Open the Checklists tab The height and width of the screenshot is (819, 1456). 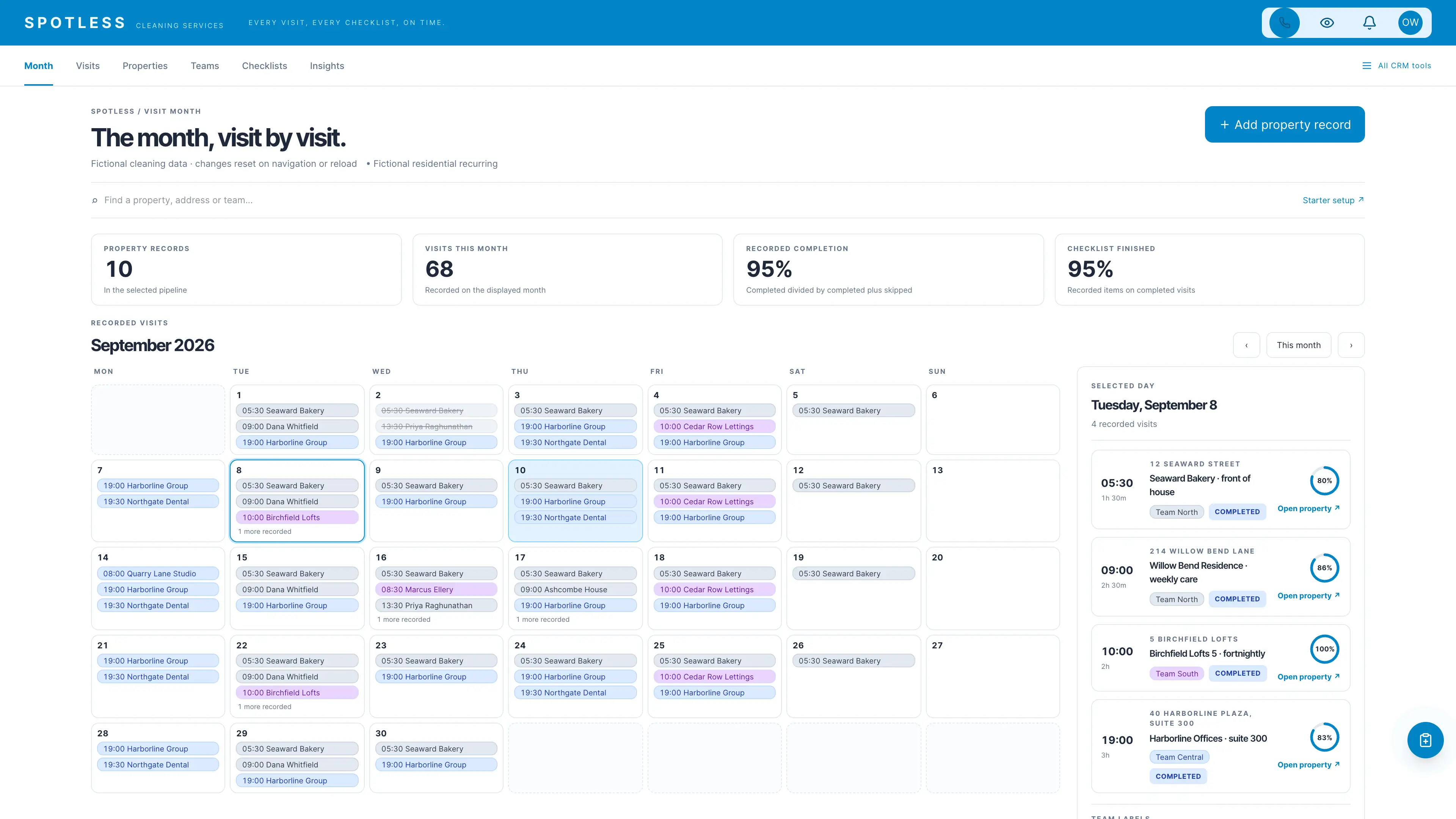(265, 66)
